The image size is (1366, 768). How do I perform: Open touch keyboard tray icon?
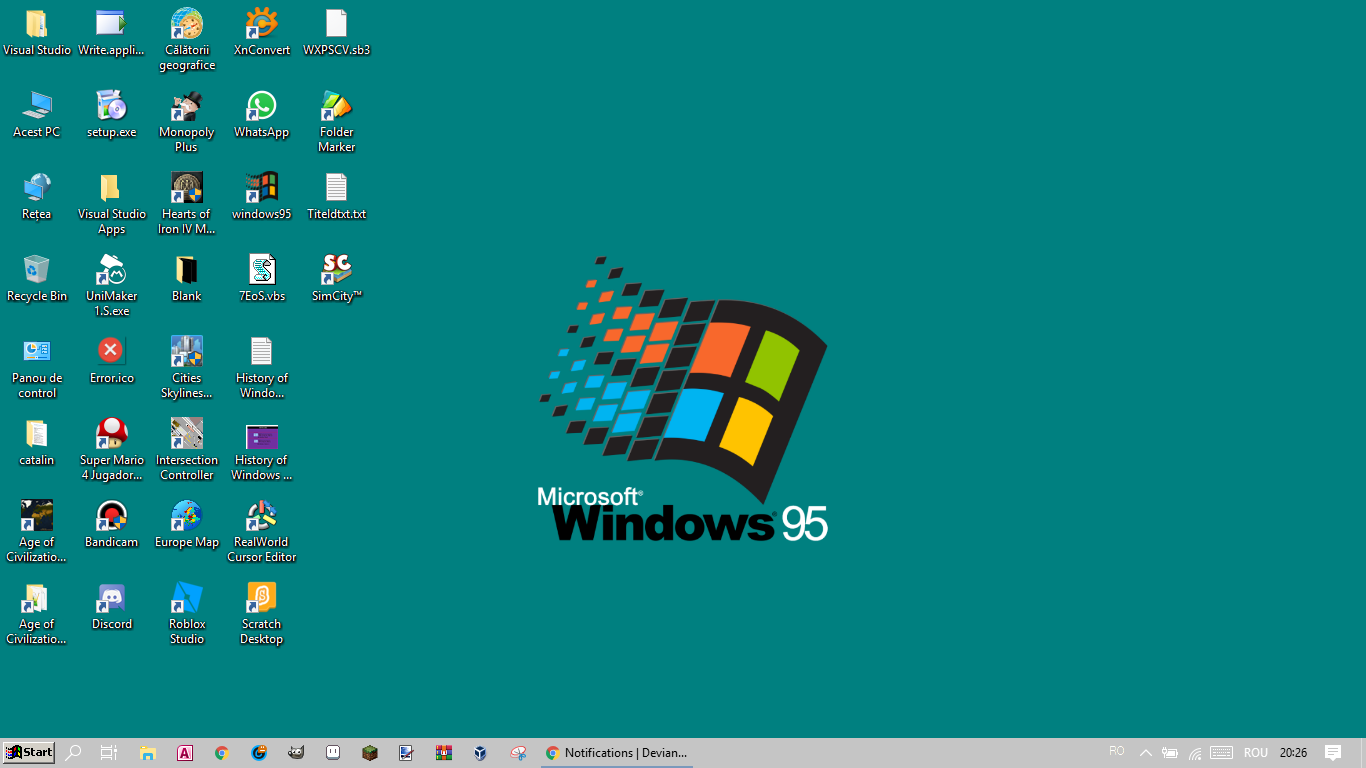point(1221,753)
